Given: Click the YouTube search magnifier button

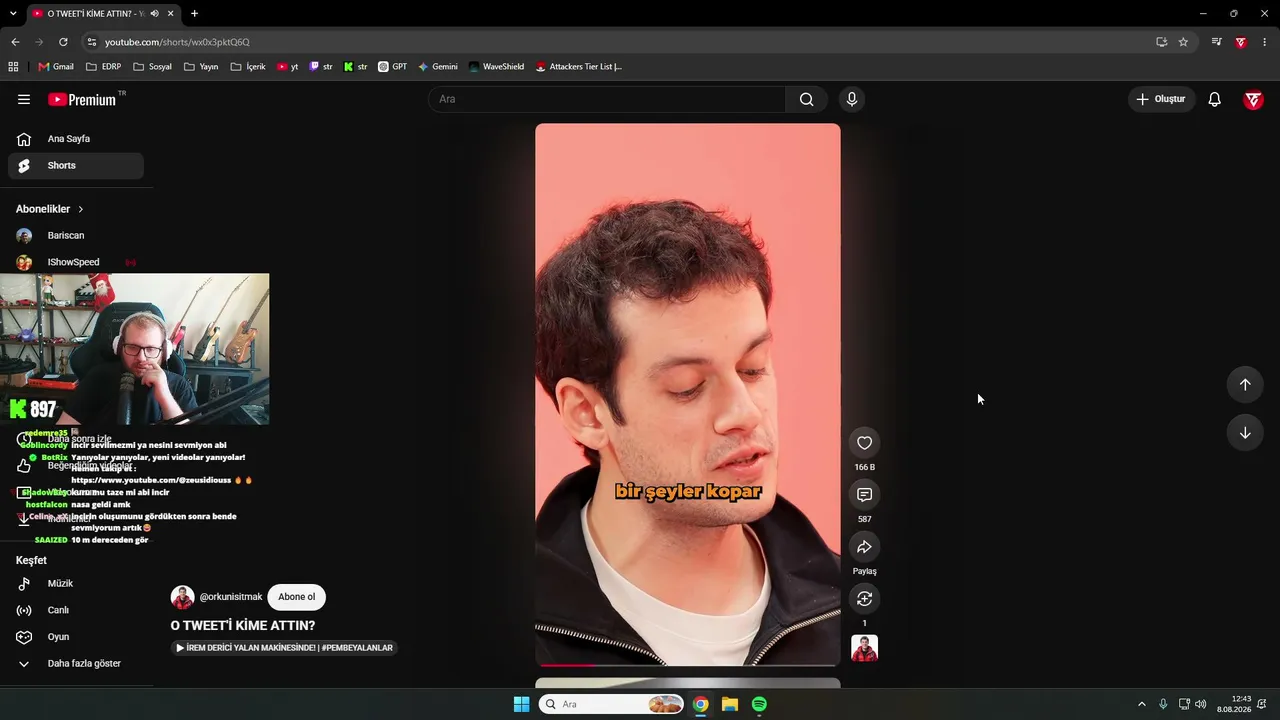Looking at the screenshot, I should [x=807, y=99].
